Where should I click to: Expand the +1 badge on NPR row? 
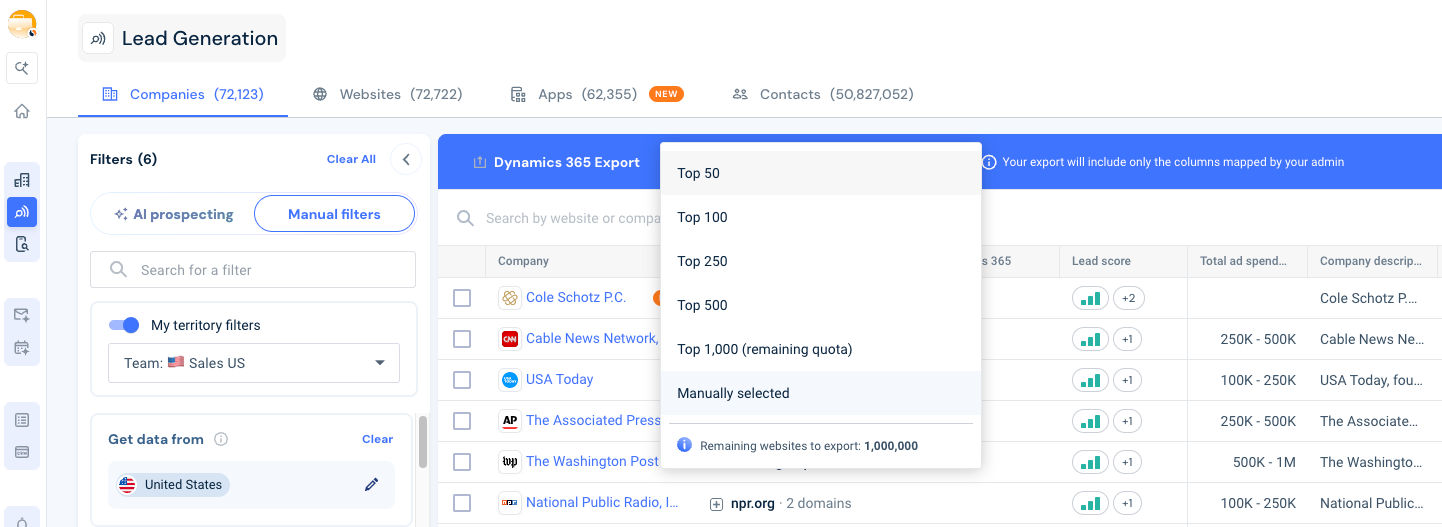pyautogui.click(x=1127, y=503)
